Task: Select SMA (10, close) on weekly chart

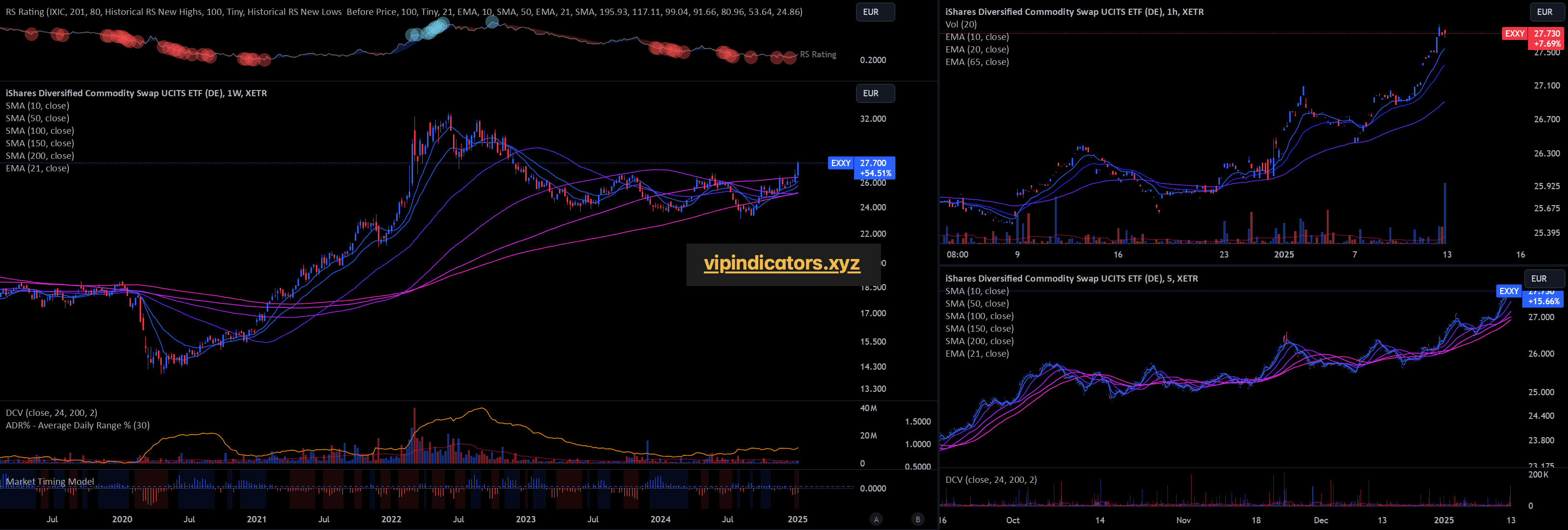Action: click(37, 106)
